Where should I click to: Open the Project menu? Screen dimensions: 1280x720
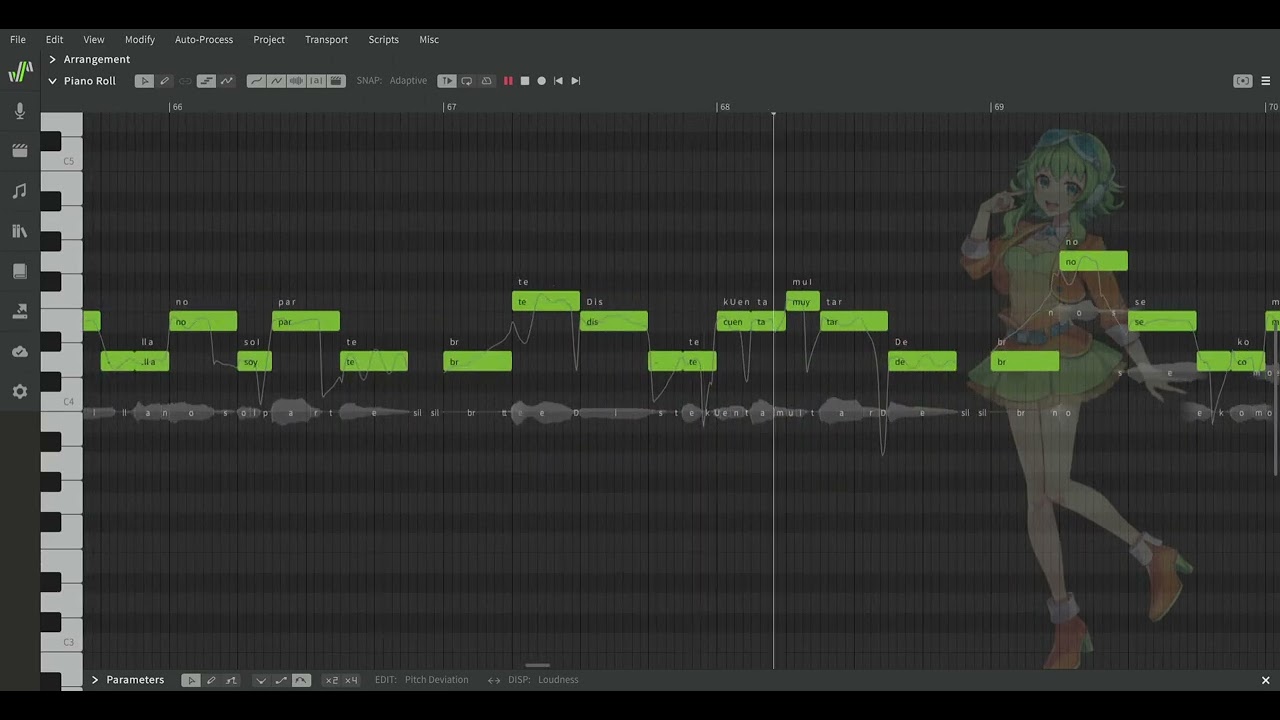269,40
